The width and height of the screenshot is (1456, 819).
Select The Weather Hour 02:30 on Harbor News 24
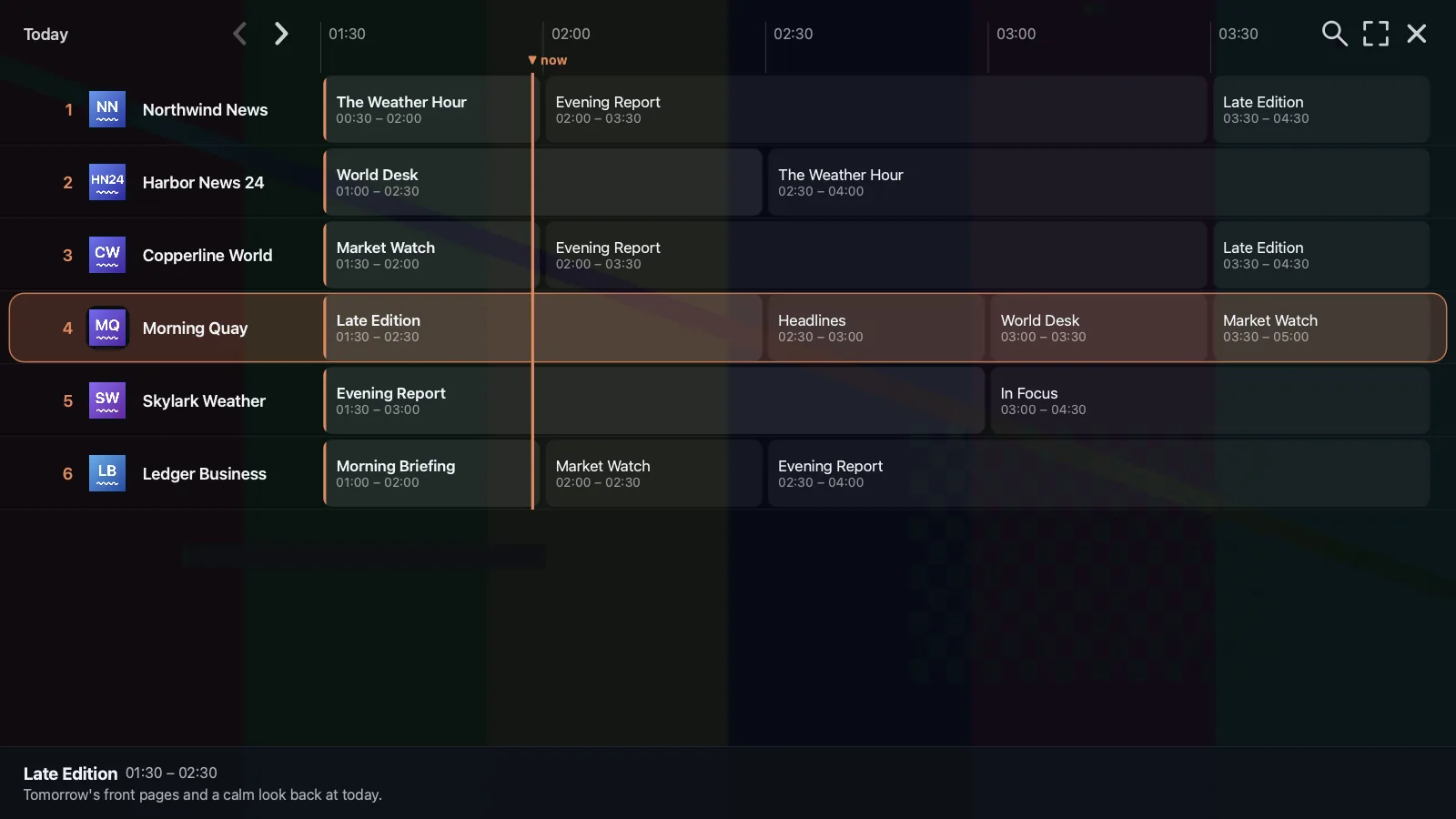pos(1098,182)
